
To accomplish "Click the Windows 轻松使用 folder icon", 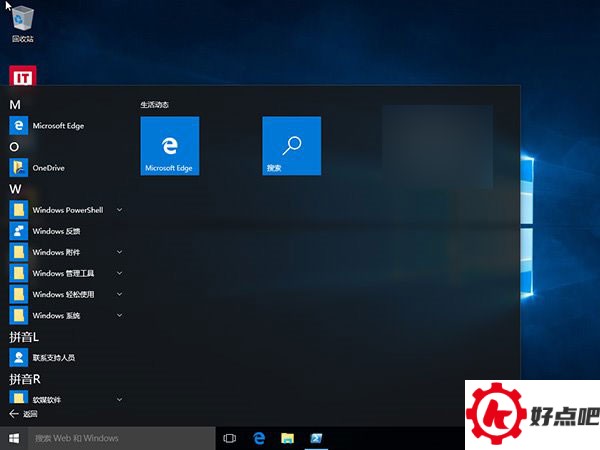I will (x=19, y=294).
